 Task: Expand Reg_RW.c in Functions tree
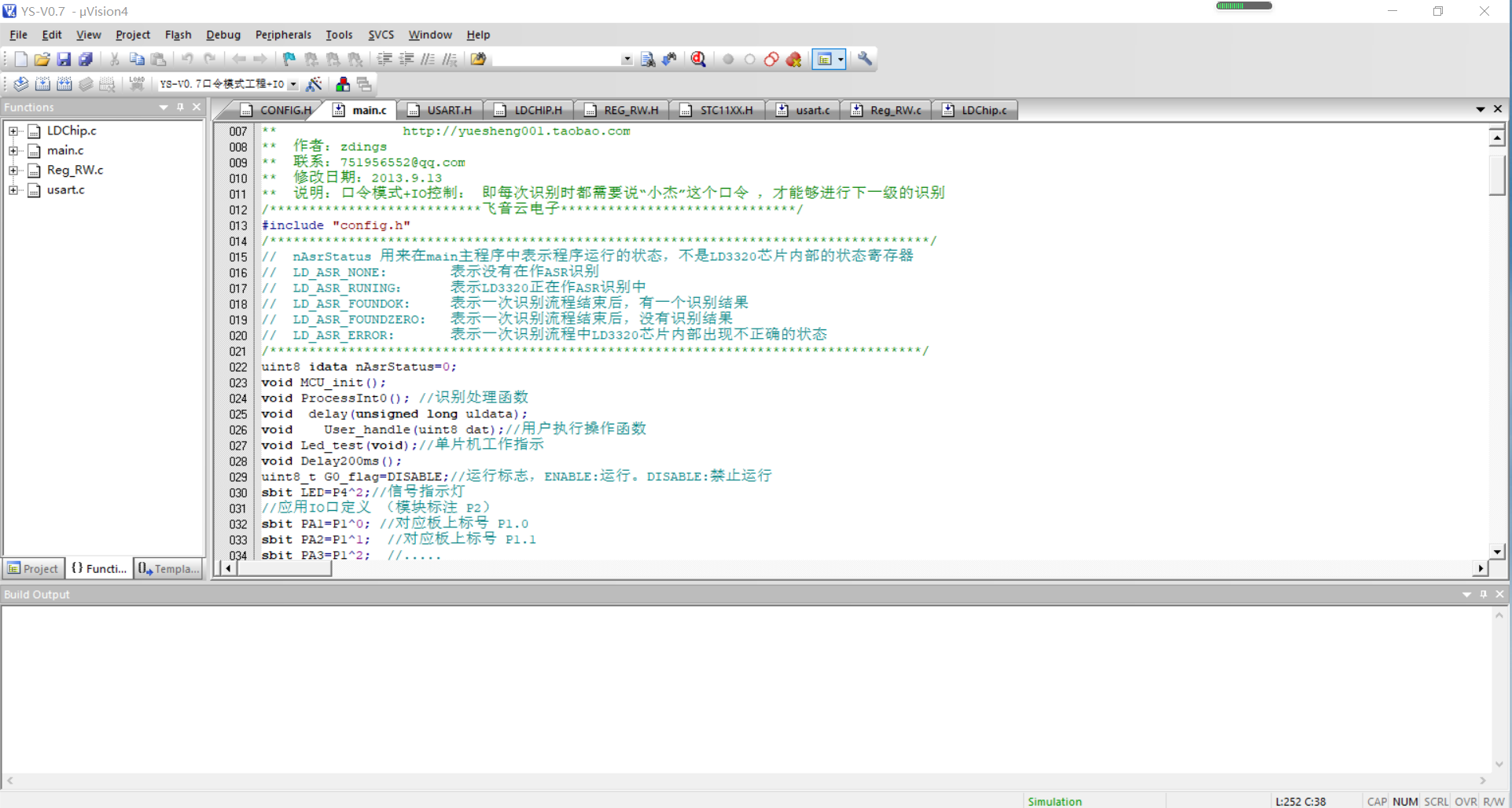click(13, 171)
